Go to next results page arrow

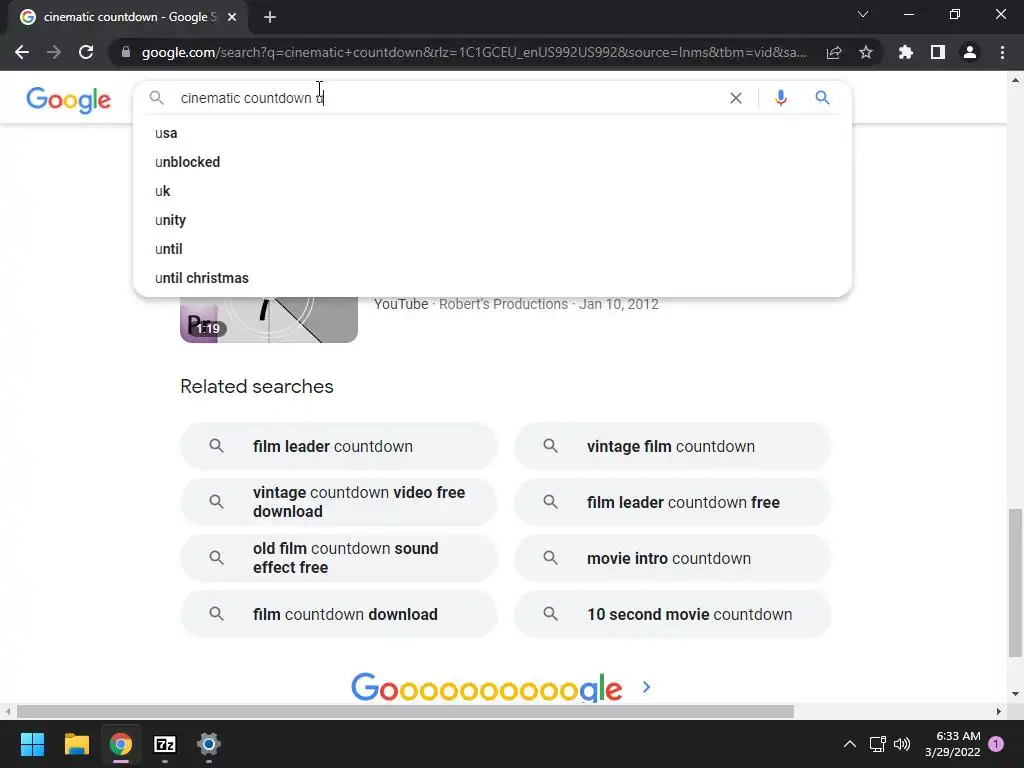coord(646,687)
